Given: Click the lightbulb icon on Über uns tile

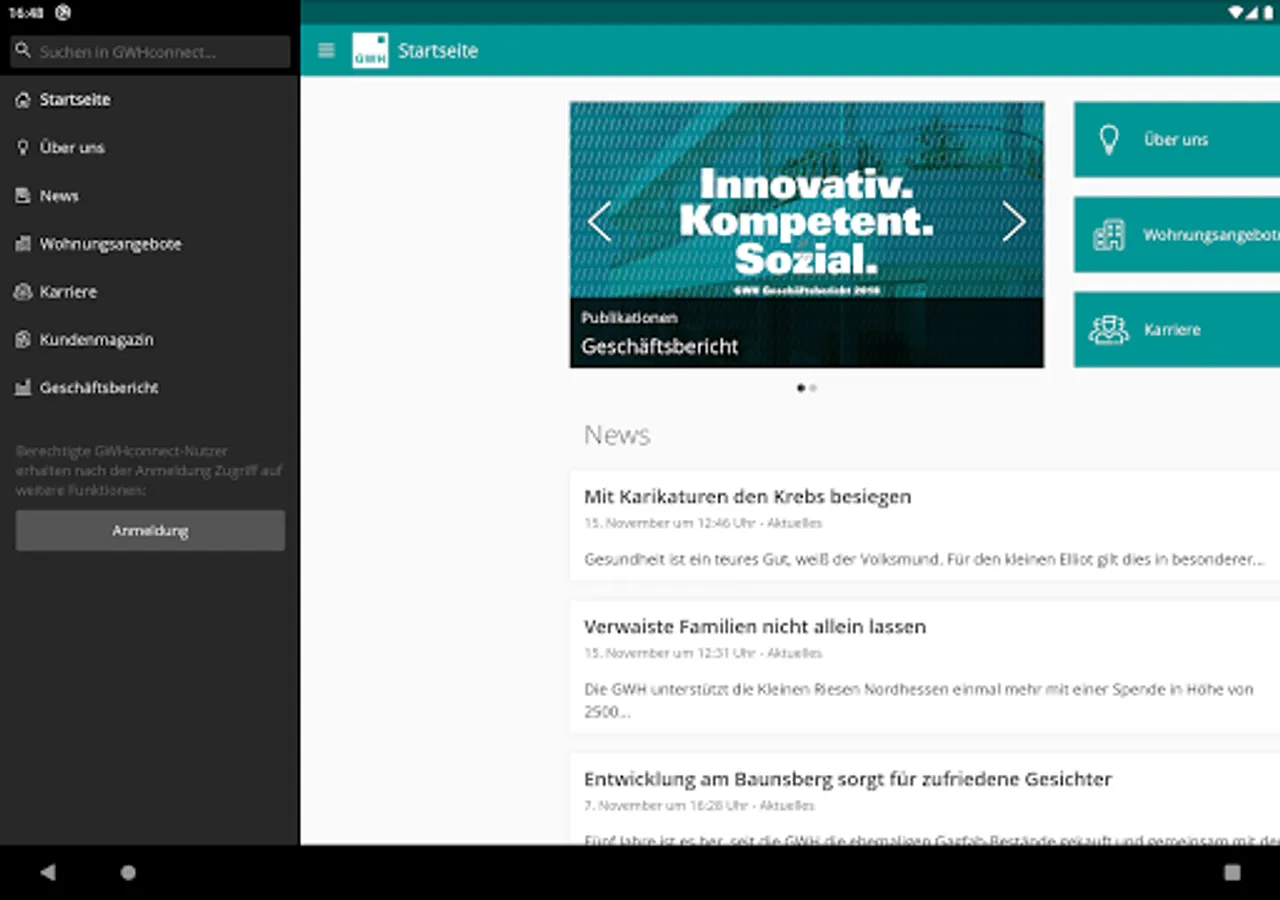Looking at the screenshot, I should (x=1108, y=139).
